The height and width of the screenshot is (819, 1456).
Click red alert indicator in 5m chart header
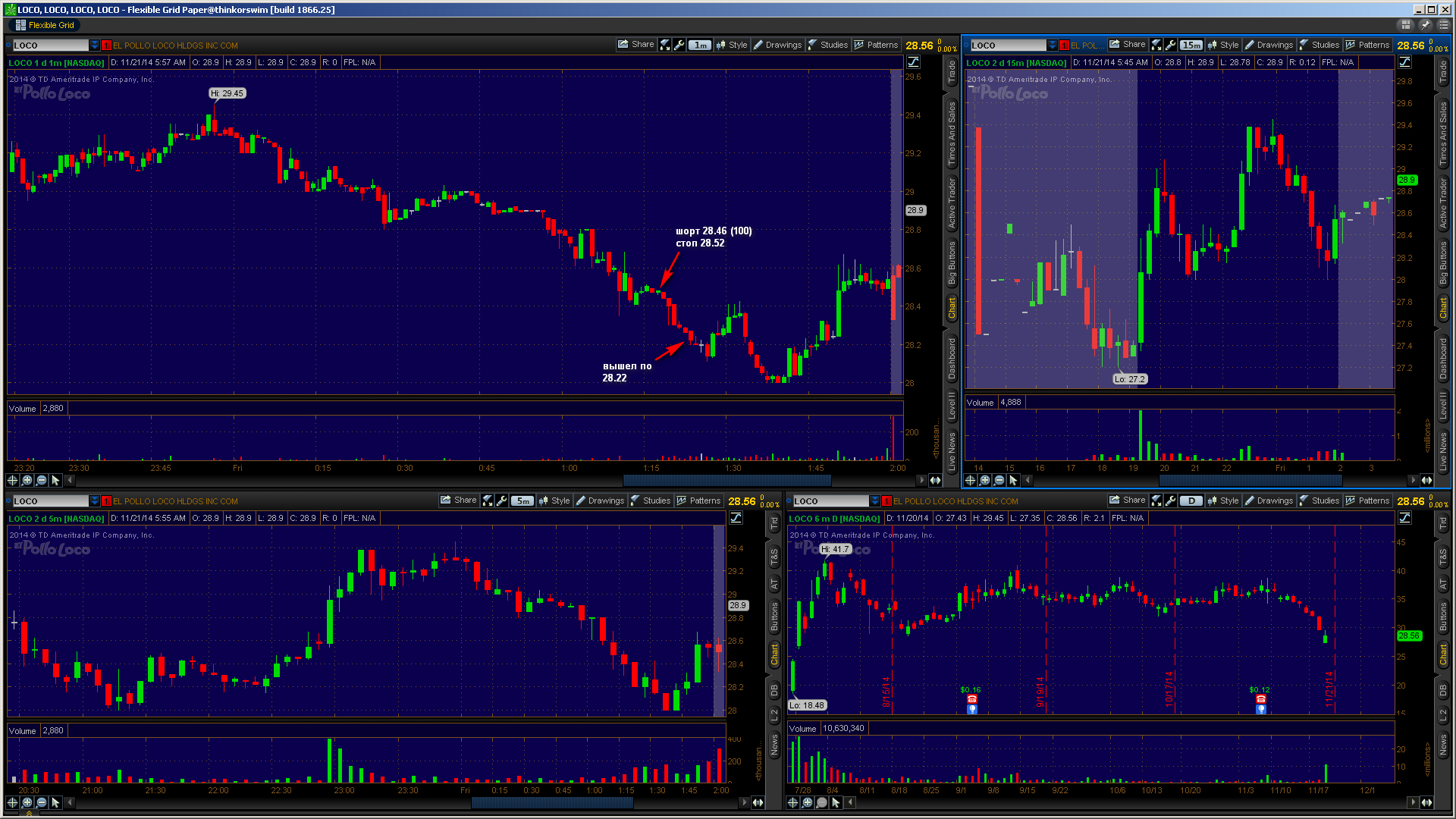[x=106, y=501]
